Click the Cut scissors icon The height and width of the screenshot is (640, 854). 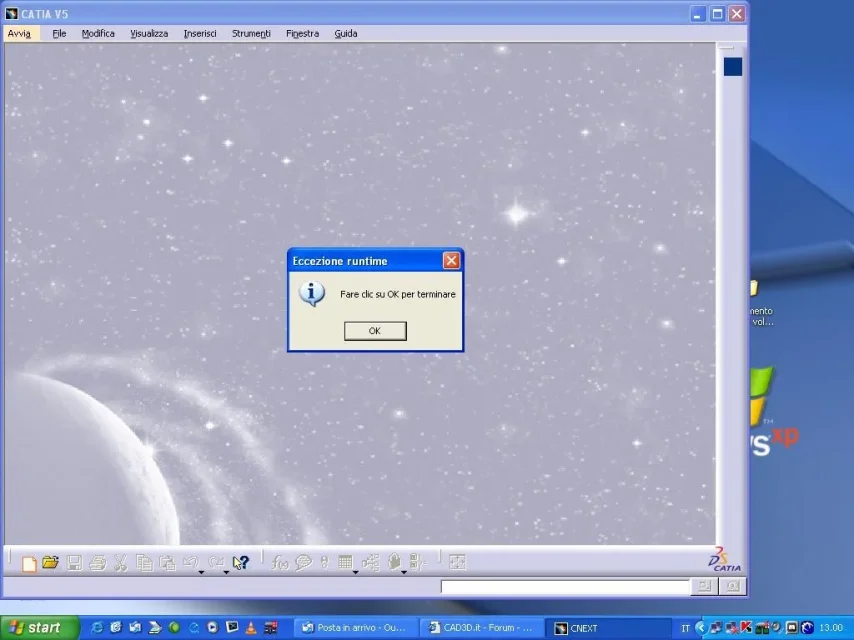coord(120,563)
